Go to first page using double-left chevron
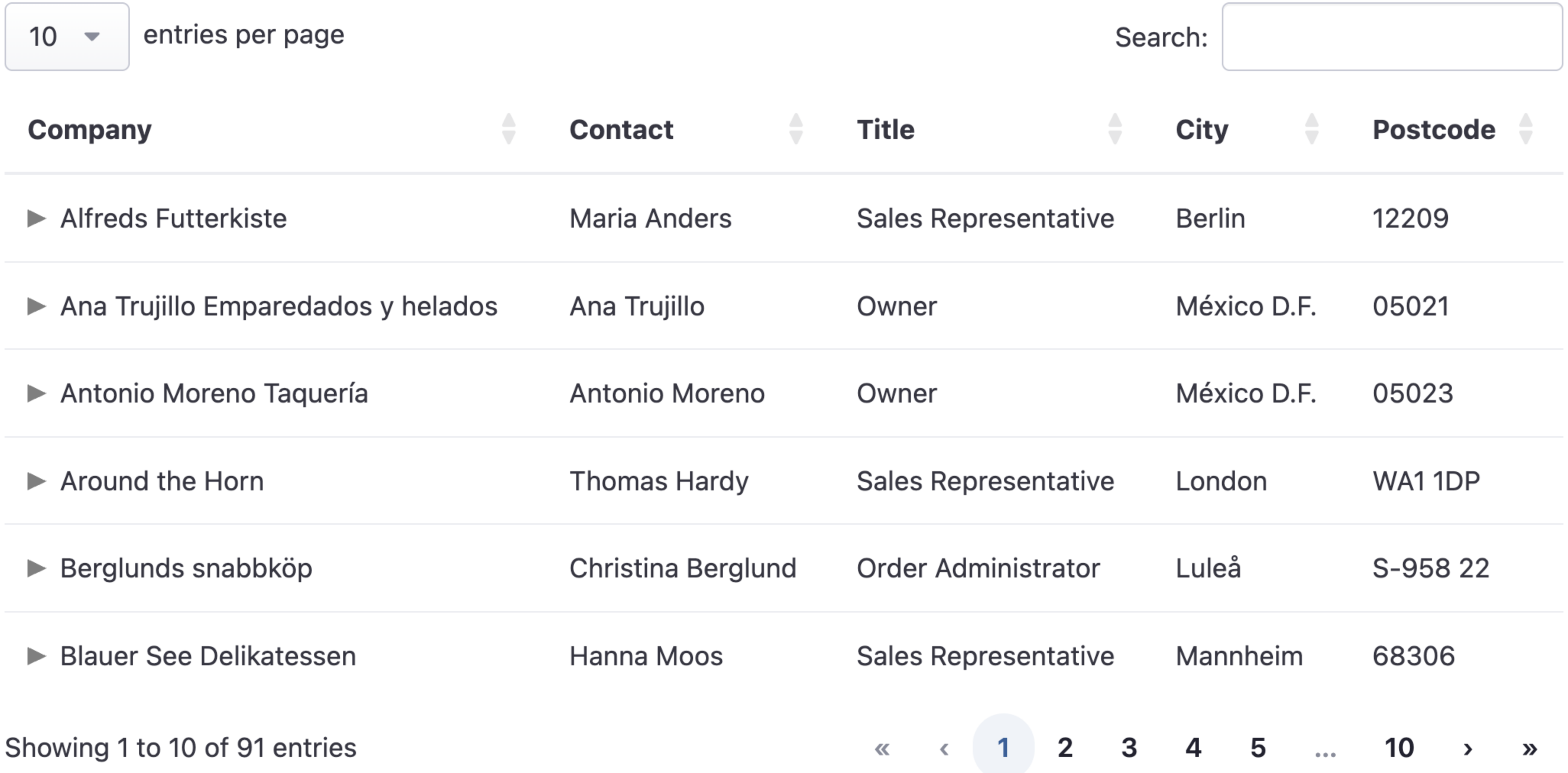The image size is (1568, 773). [881, 747]
